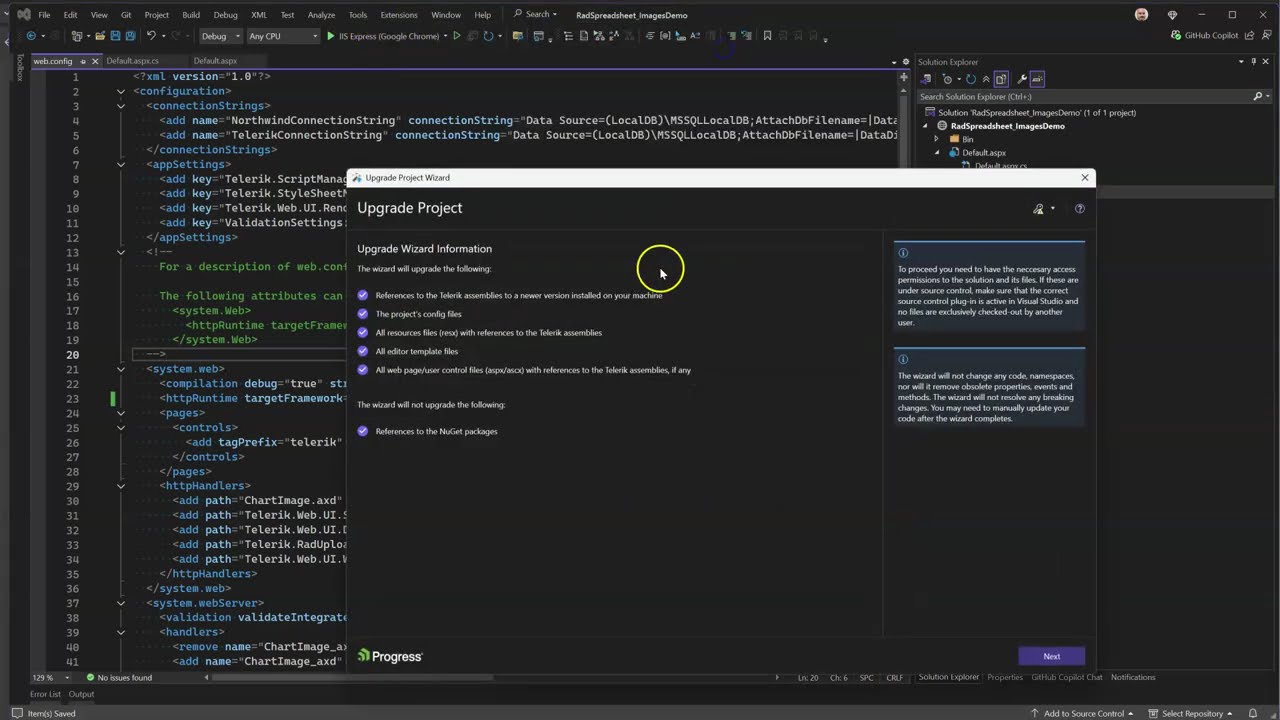Open the Build menu
The image size is (1280, 720).
[x=191, y=15]
